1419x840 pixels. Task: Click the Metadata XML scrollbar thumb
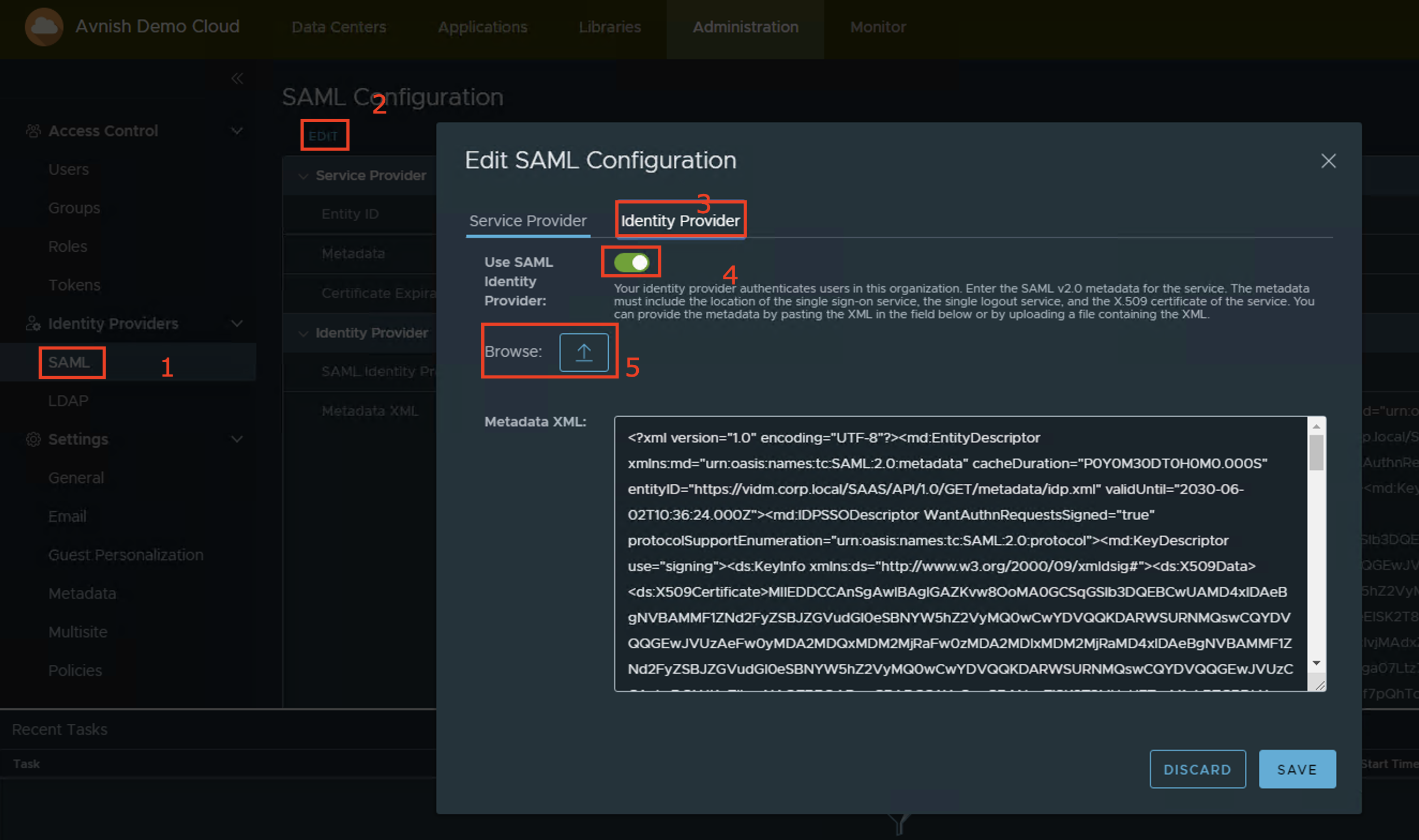[x=1316, y=453]
